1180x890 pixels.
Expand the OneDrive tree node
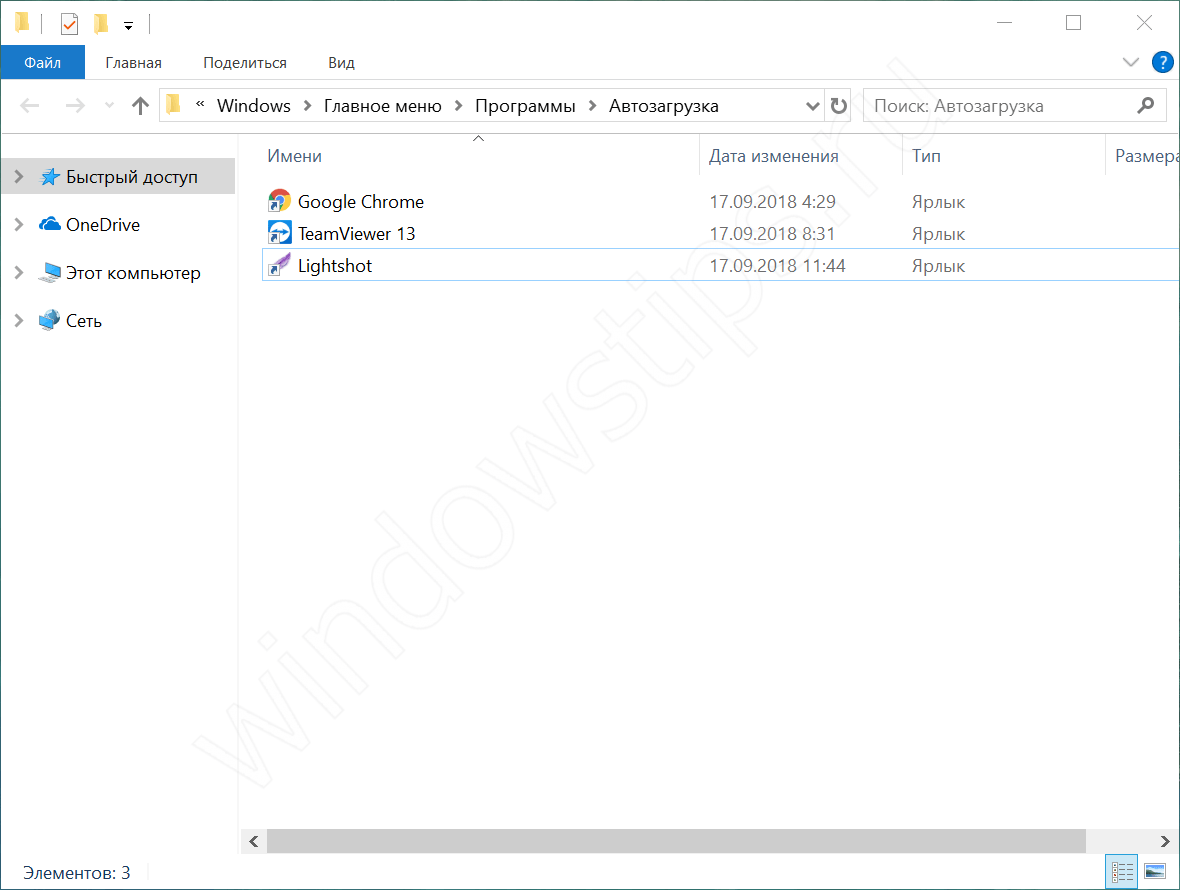18,225
